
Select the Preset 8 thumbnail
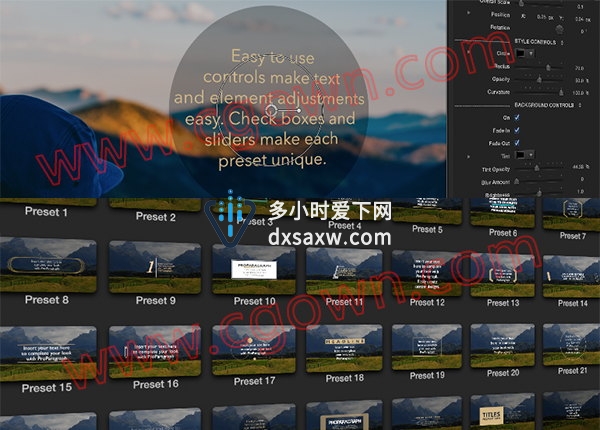pyautogui.click(x=48, y=264)
